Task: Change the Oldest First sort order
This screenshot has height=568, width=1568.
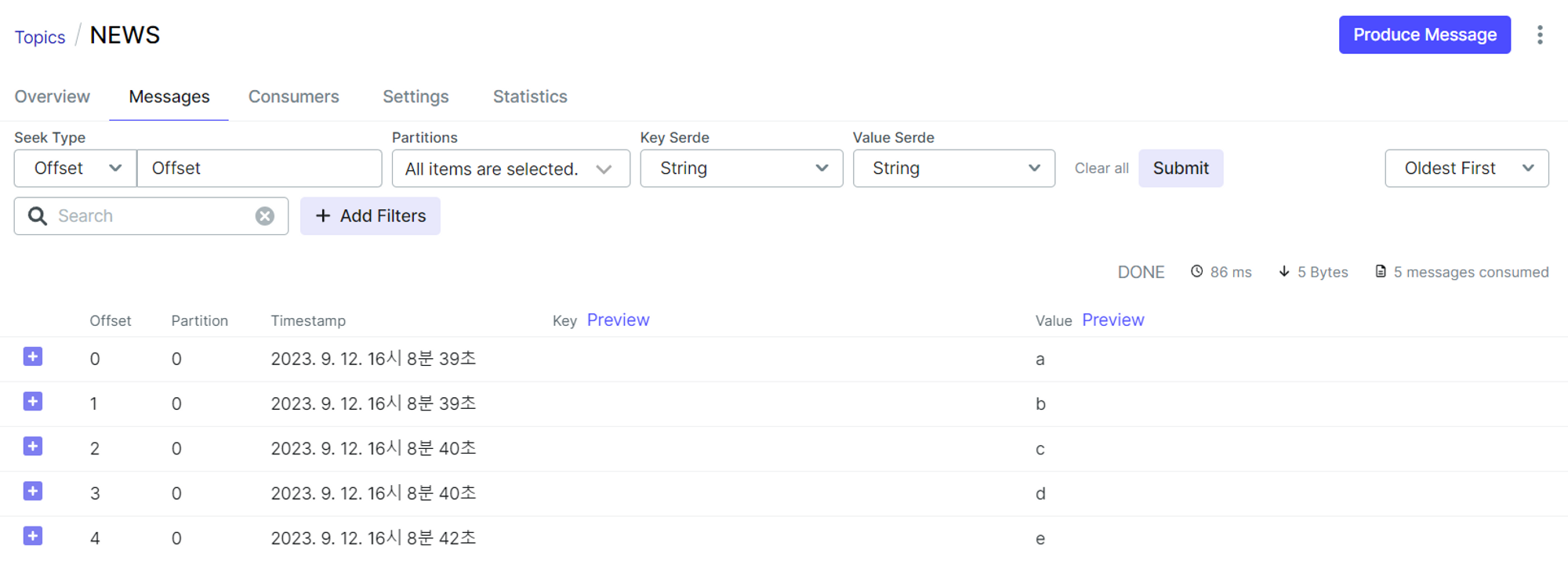Action: 1466,168
